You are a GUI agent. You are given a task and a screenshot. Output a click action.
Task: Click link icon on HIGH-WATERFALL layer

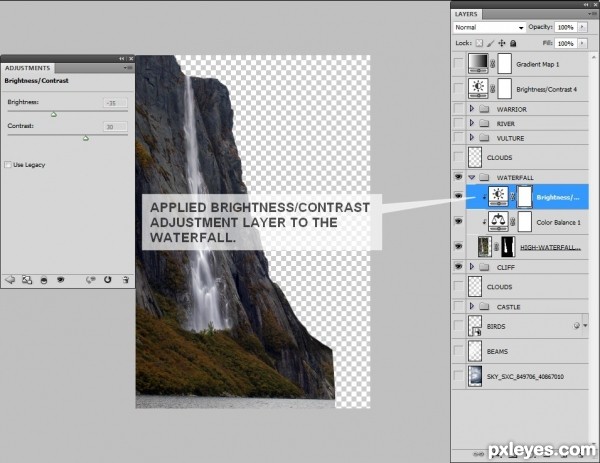pos(496,247)
